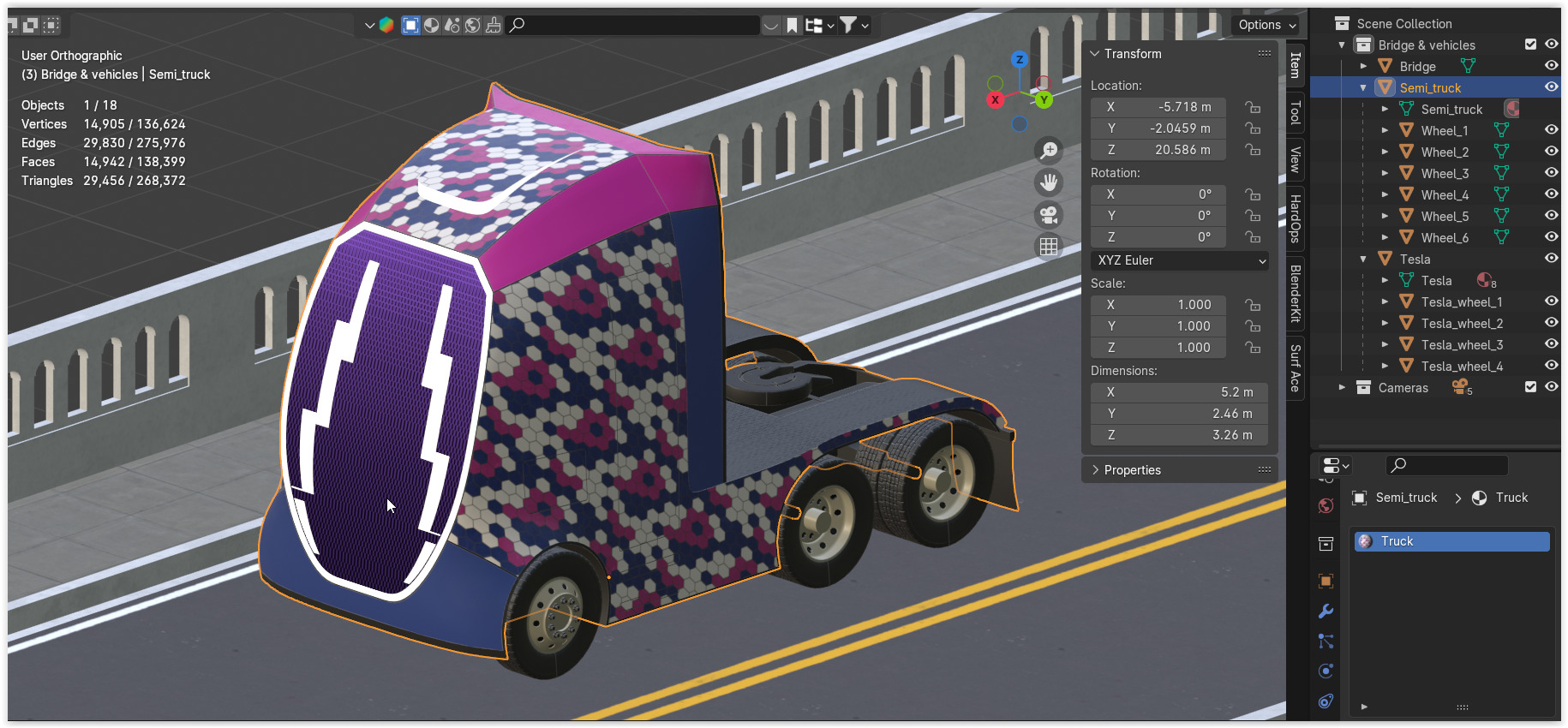Image resolution: width=1568 pixels, height=728 pixels.
Task: Click Location Z value 20.586 m
Action: tap(1158, 150)
